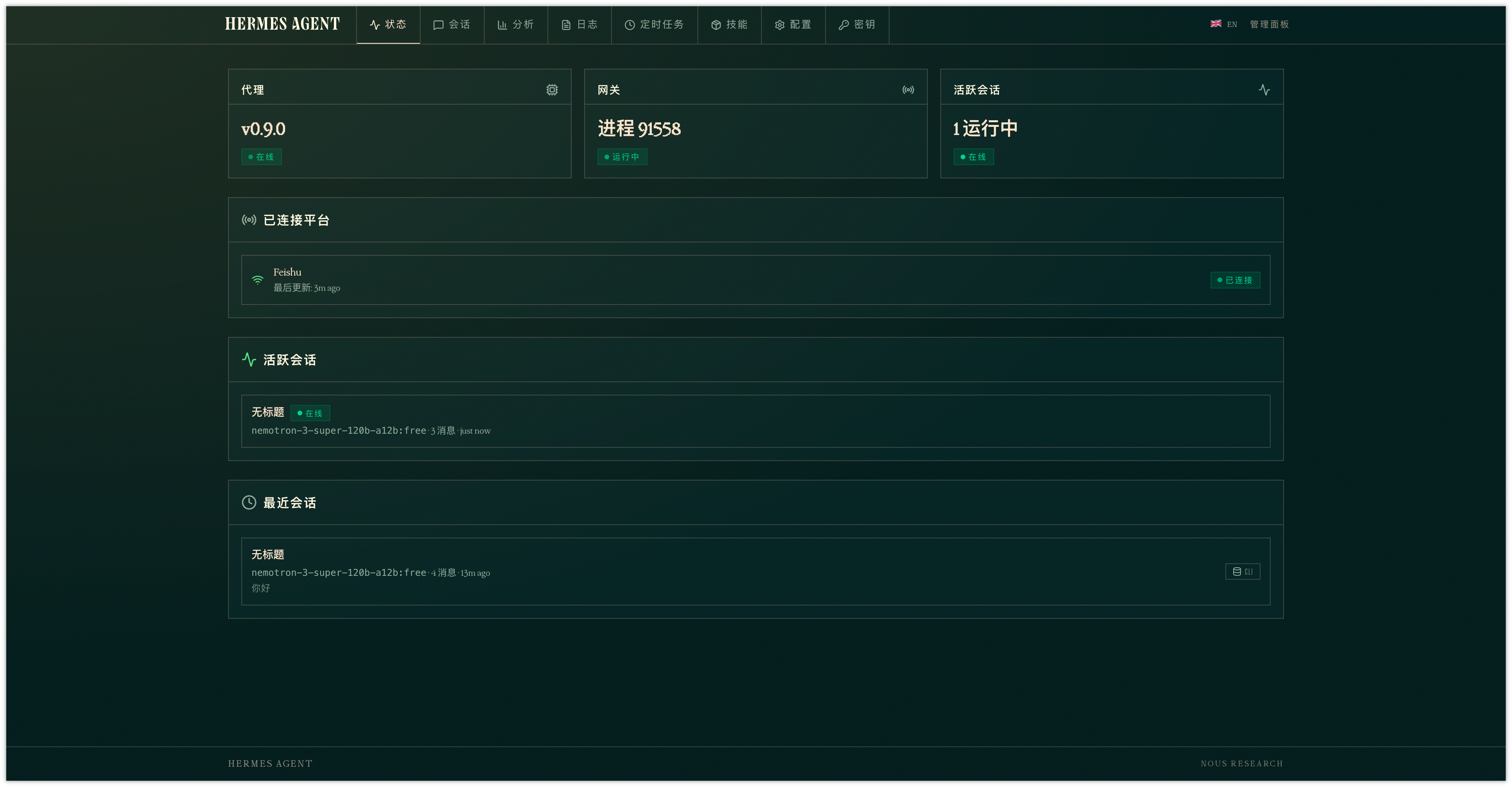Switch language using EN toggle
This screenshot has width=1512, height=787.
pyautogui.click(x=1232, y=24)
